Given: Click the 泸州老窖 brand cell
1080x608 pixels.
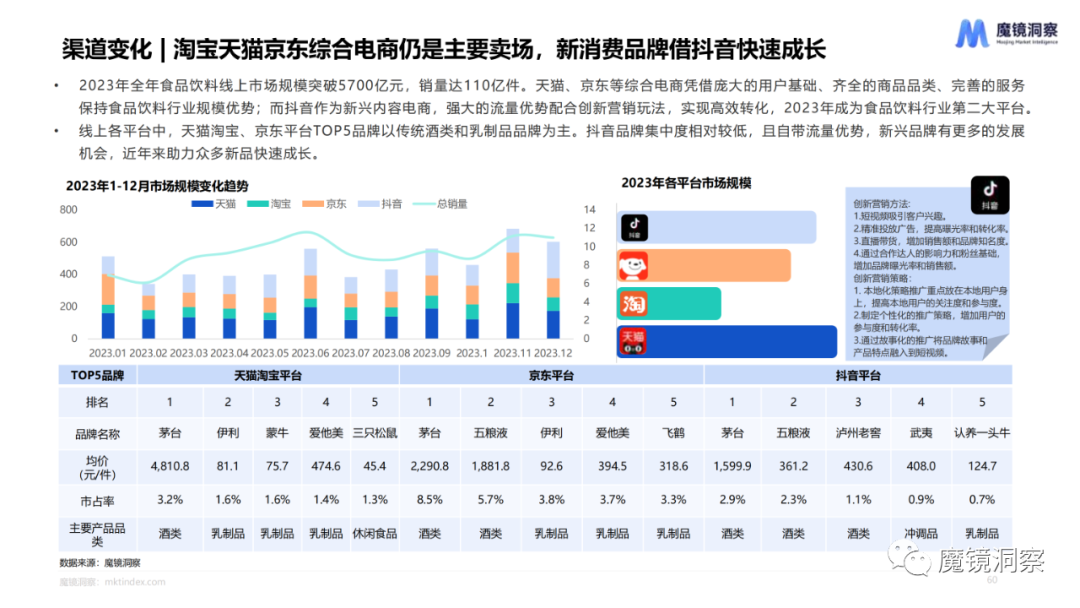Looking at the screenshot, I should point(858,433).
